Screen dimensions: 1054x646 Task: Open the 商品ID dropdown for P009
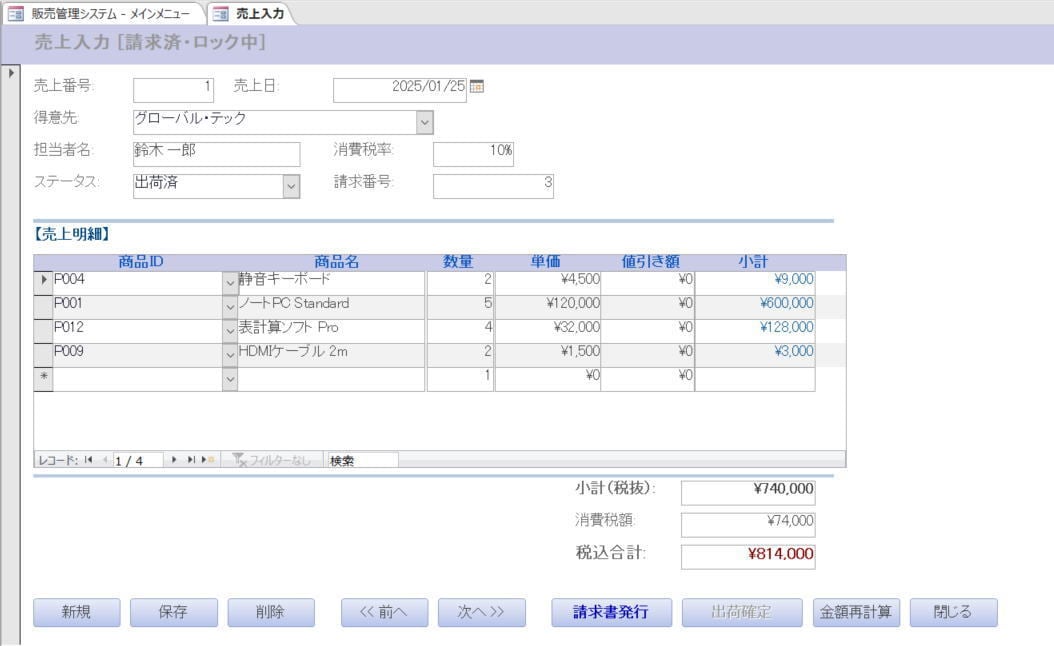pyautogui.click(x=230, y=355)
